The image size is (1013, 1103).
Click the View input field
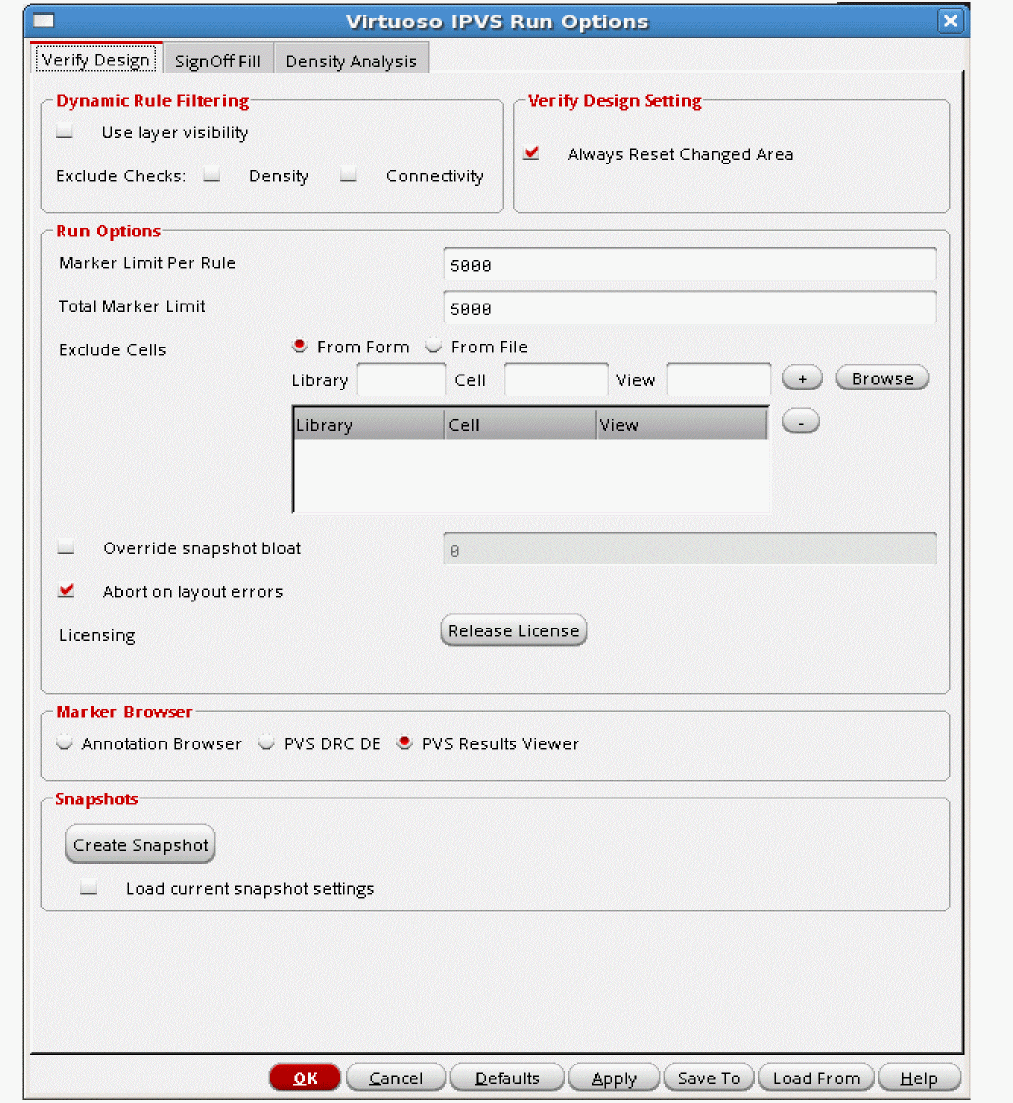(718, 380)
